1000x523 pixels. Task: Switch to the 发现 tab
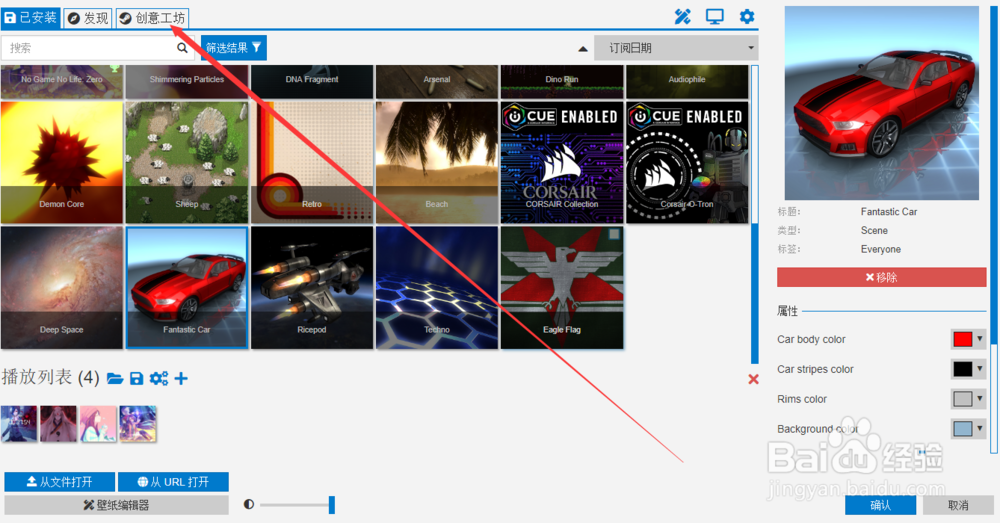pyautogui.click(x=88, y=18)
